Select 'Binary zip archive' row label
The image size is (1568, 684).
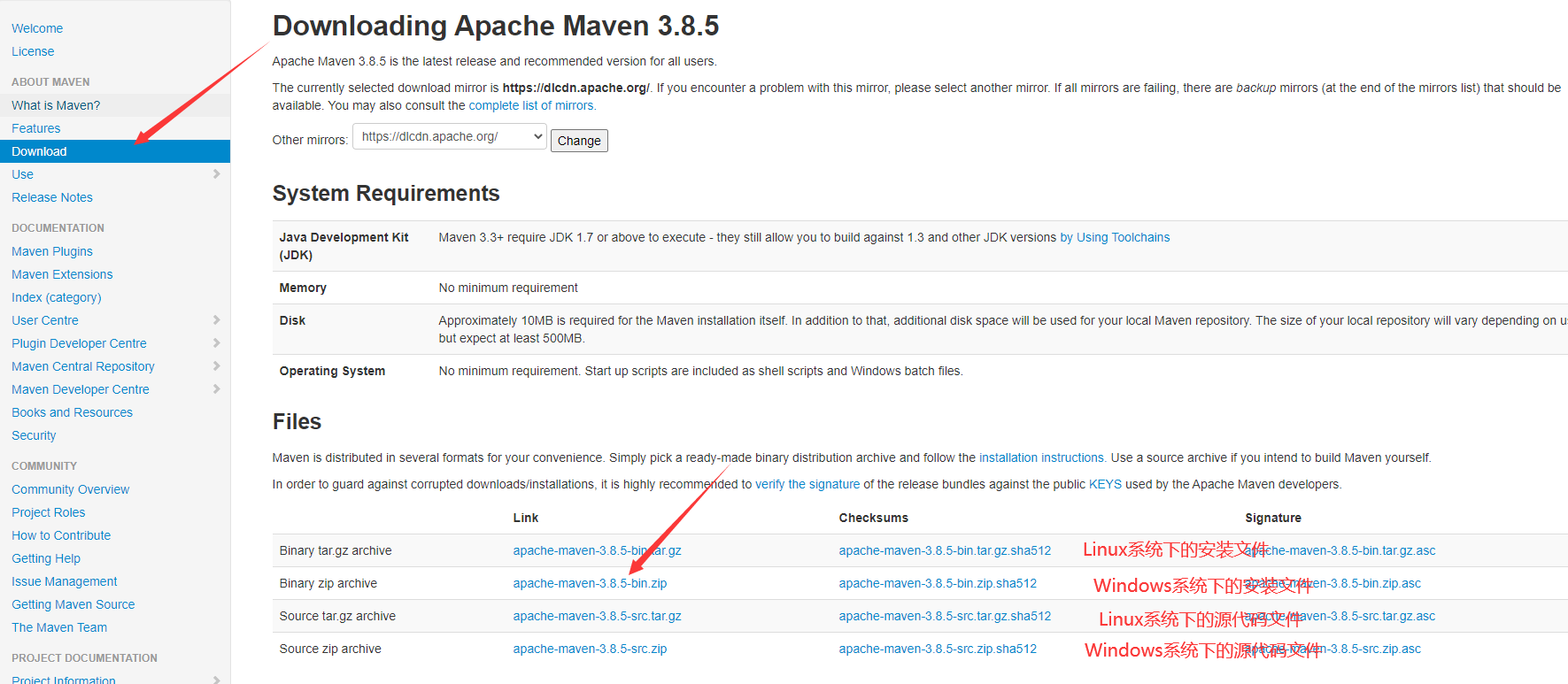coord(328,583)
